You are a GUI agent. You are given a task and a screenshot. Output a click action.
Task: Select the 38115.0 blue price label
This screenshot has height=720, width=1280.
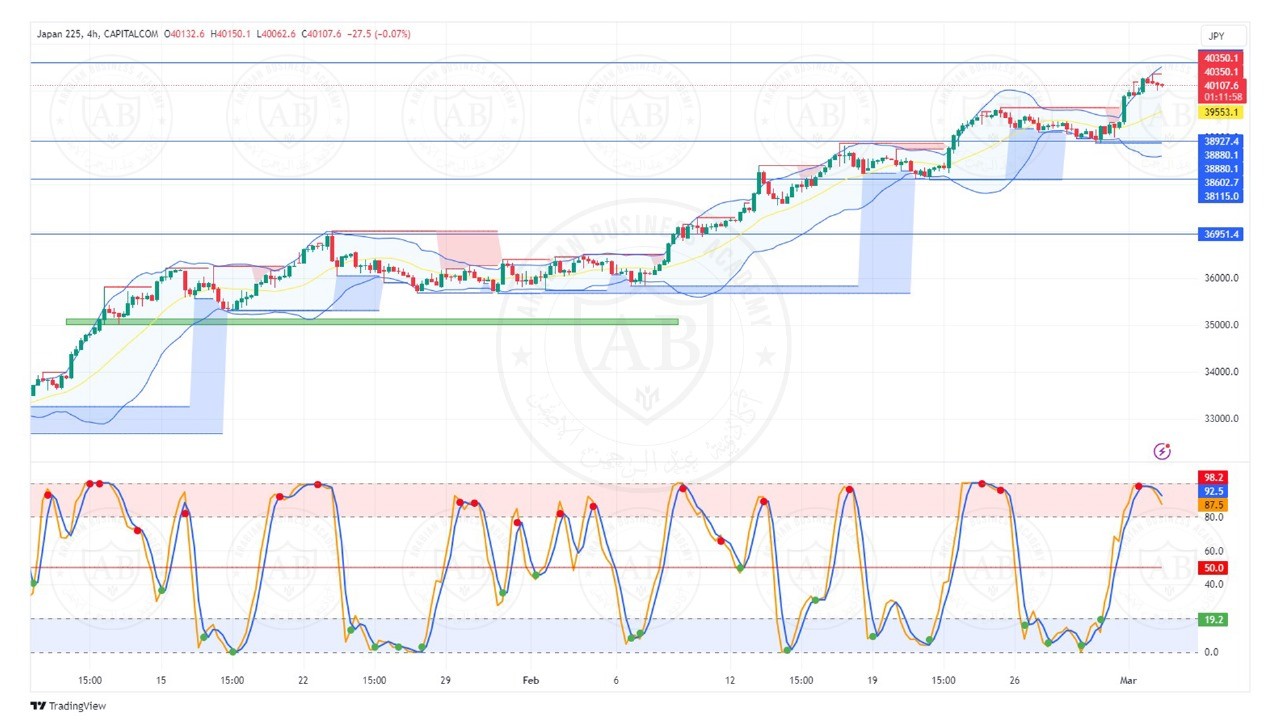1221,196
